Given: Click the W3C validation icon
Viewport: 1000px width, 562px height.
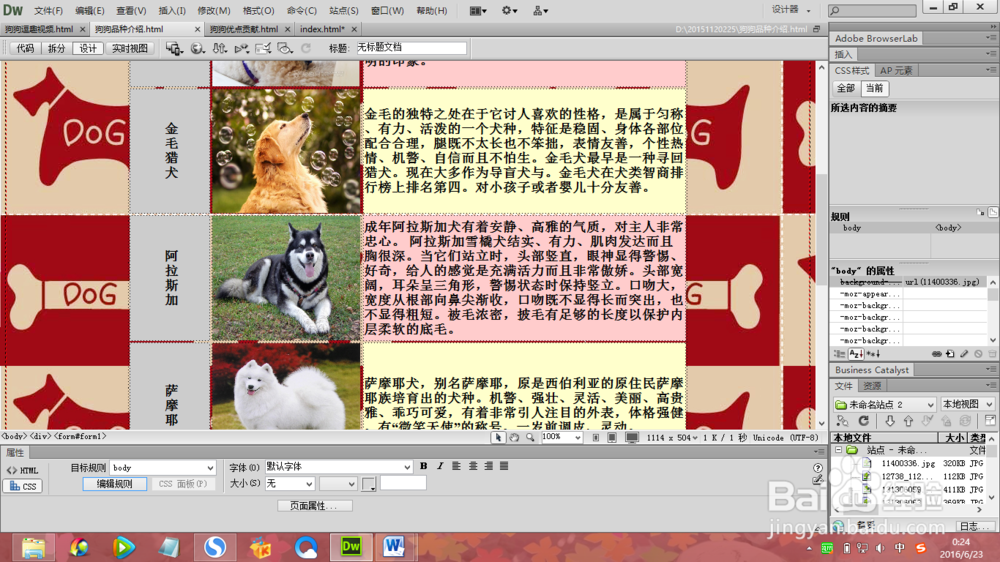Looking at the screenshot, I should pyautogui.click(x=241, y=48).
